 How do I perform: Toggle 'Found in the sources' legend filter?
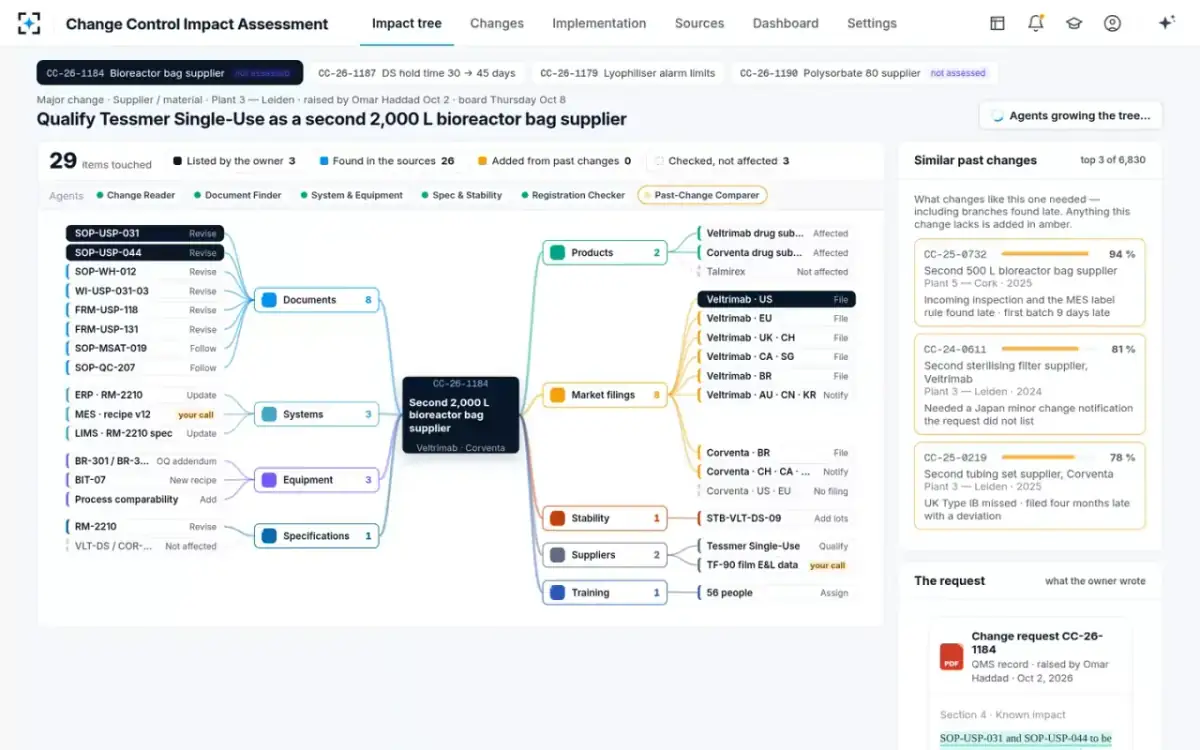(387, 161)
